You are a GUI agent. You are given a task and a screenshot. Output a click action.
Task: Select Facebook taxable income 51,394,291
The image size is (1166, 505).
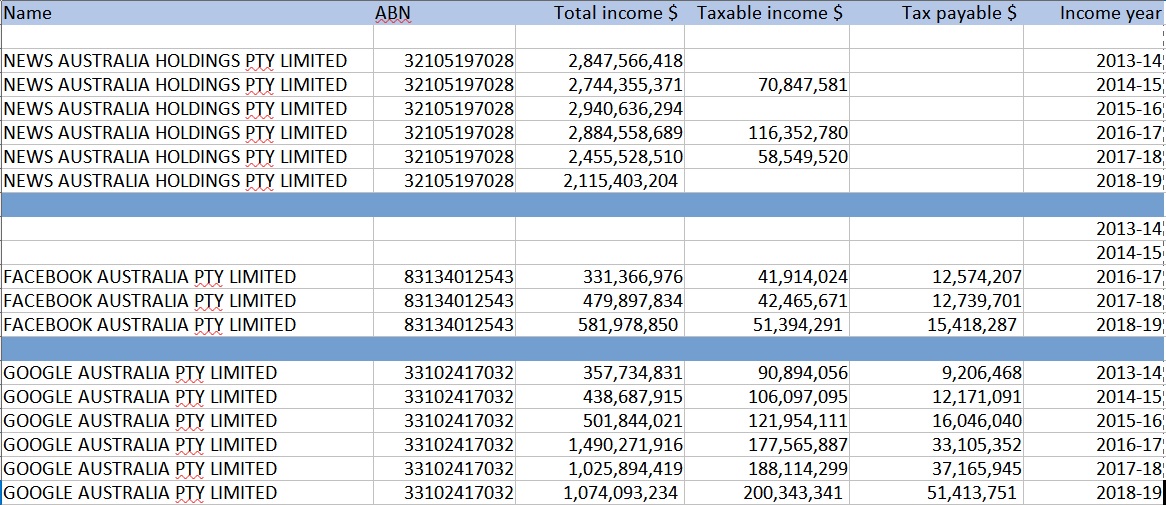pyautogui.click(x=767, y=324)
